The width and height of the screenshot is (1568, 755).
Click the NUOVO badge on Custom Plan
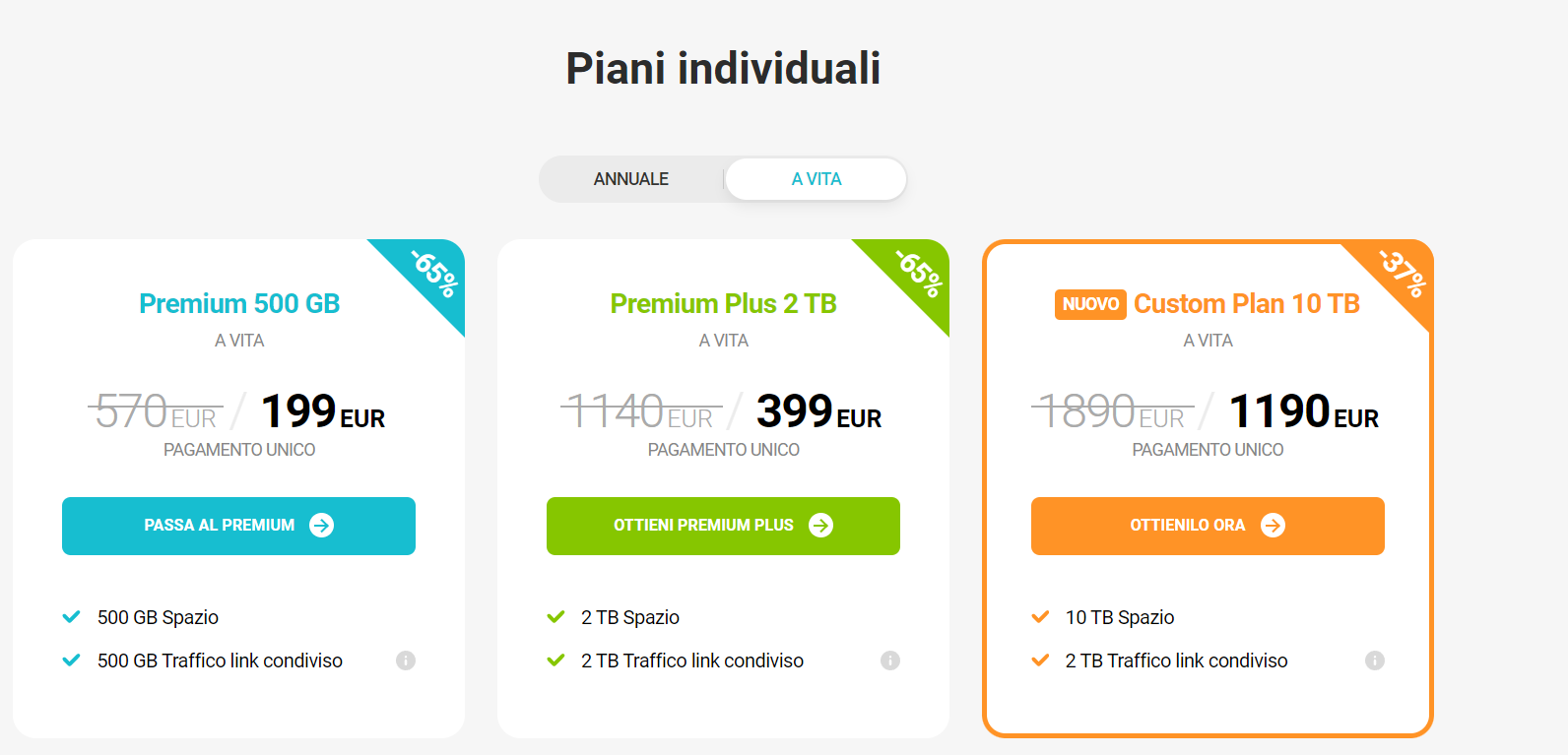1090,304
